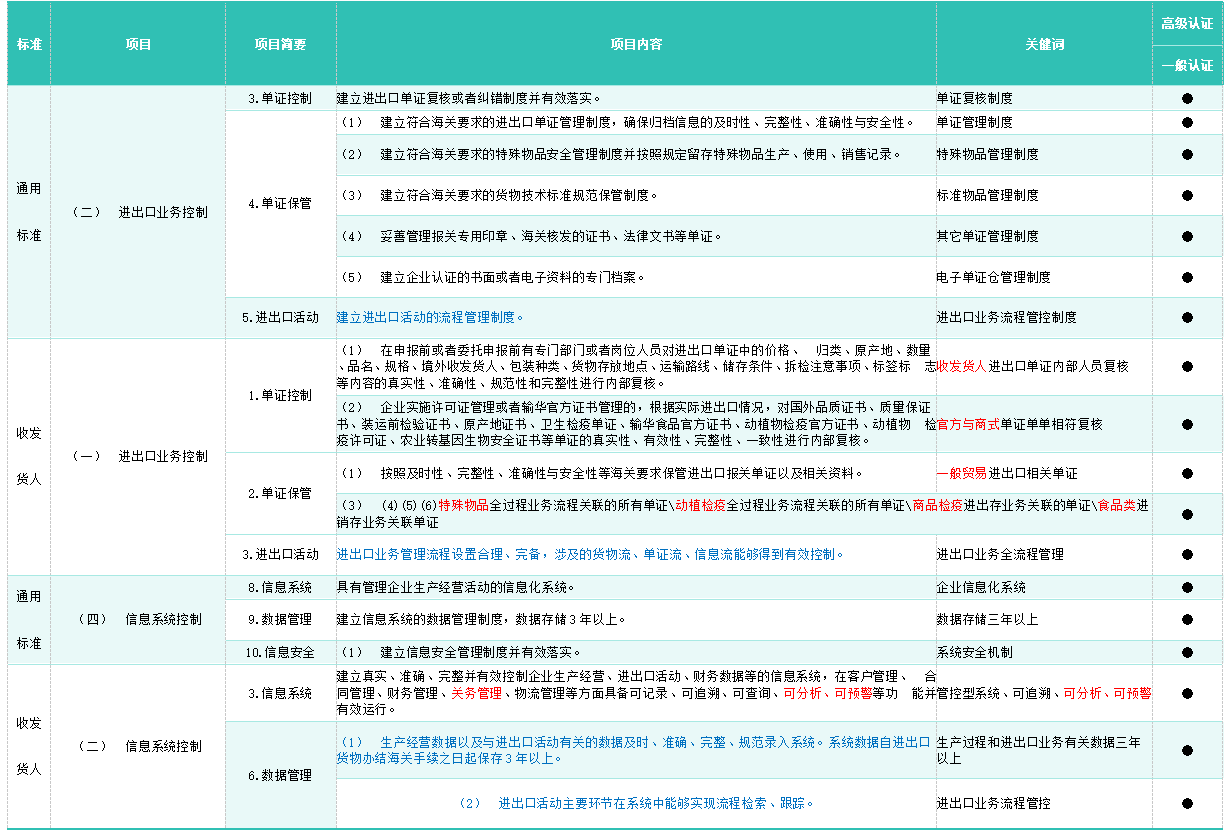The width and height of the screenshot is (1227, 834).
Task: Click the （四）信息系统控制 cell
Action: click(x=139, y=619)
